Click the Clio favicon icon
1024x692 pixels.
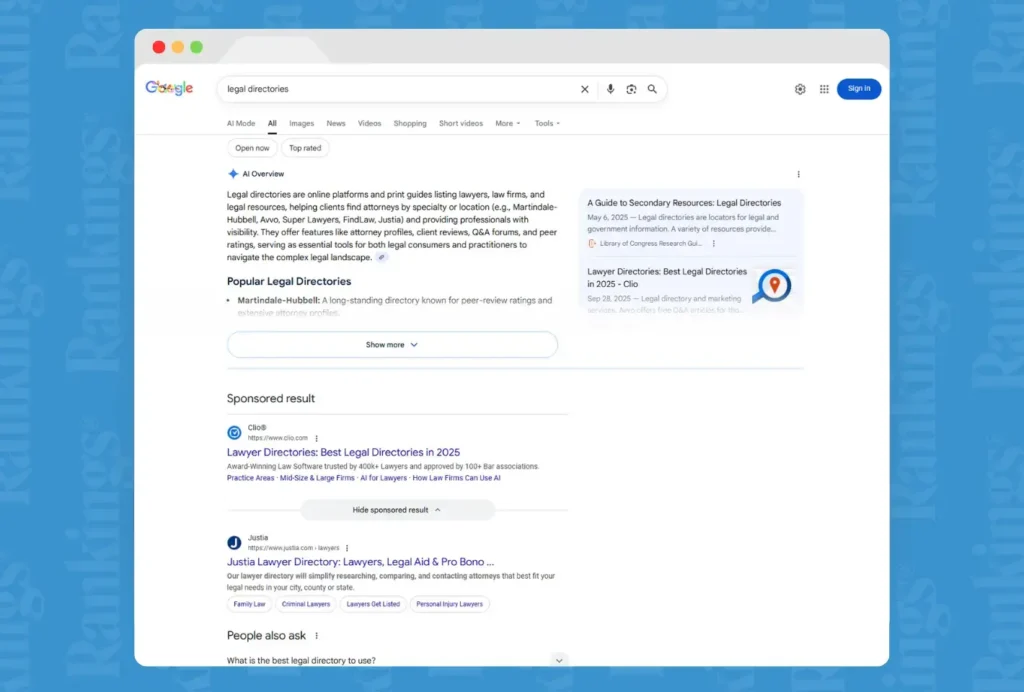[x=234, y=432]
